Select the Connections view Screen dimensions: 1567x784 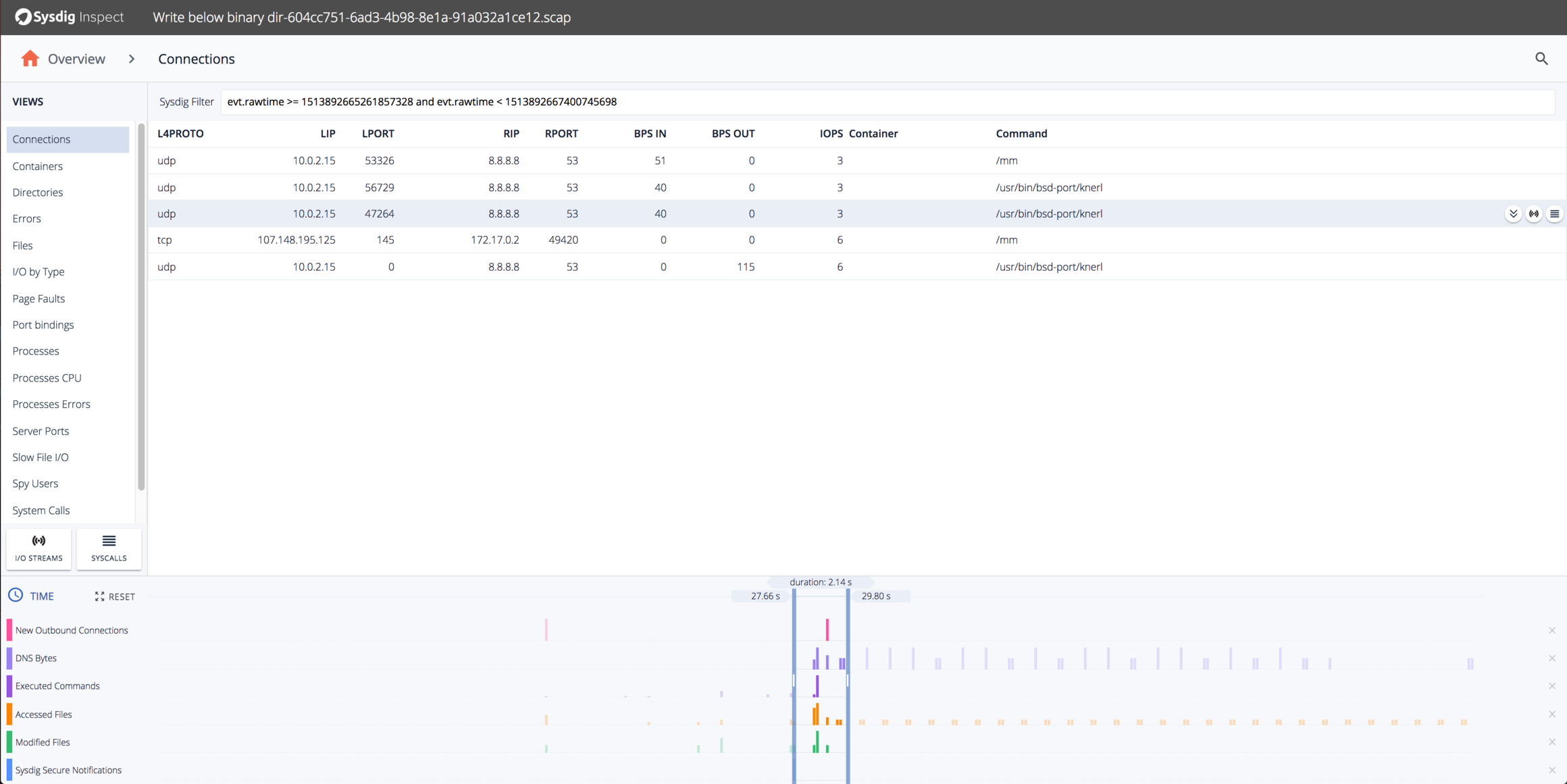pyautogui.click(x=68, y=139)
